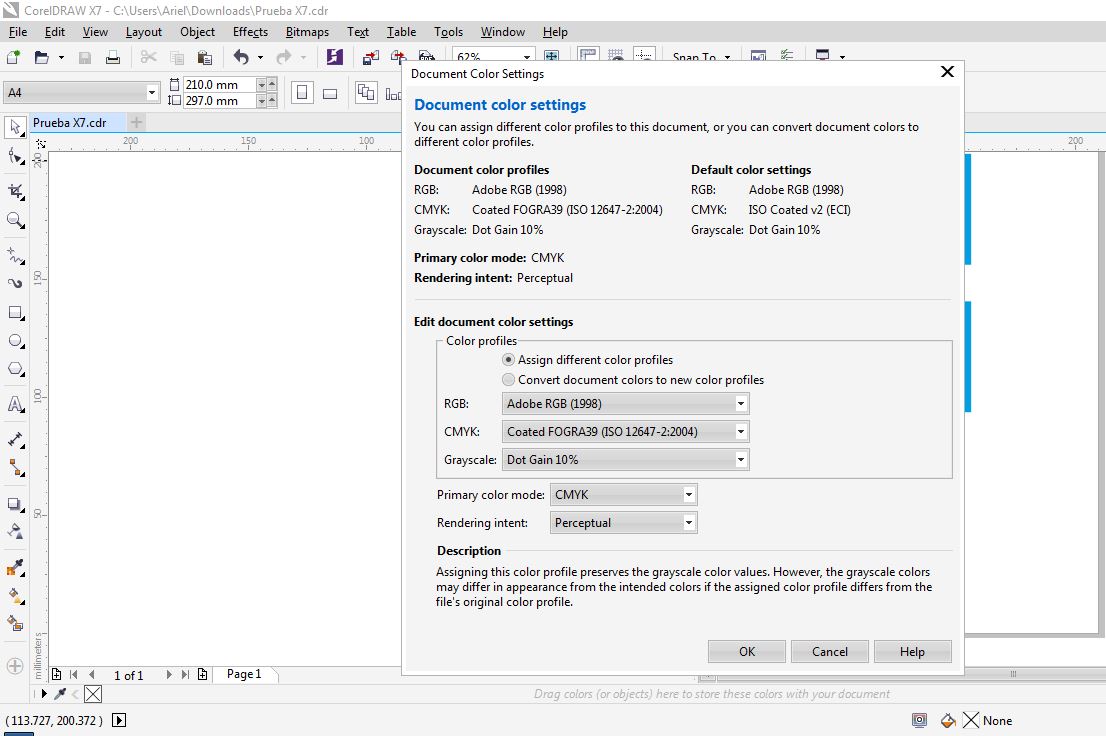Viewport: 1106px width, 736px height.
Task: Select the Rectangle tool
Action: tap(15, 312)
